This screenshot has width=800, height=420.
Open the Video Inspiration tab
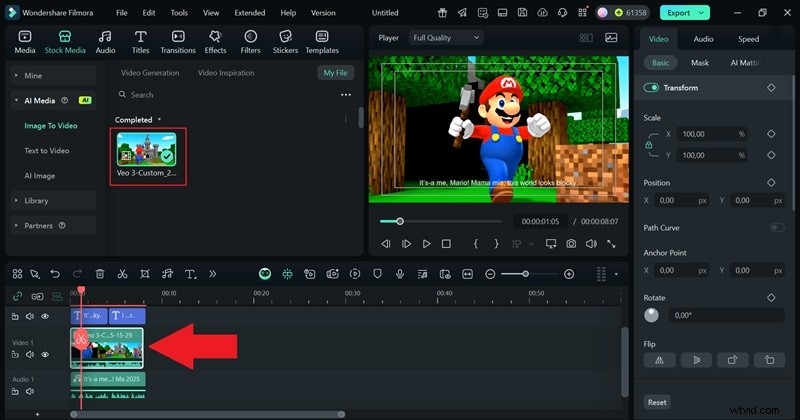226,72
